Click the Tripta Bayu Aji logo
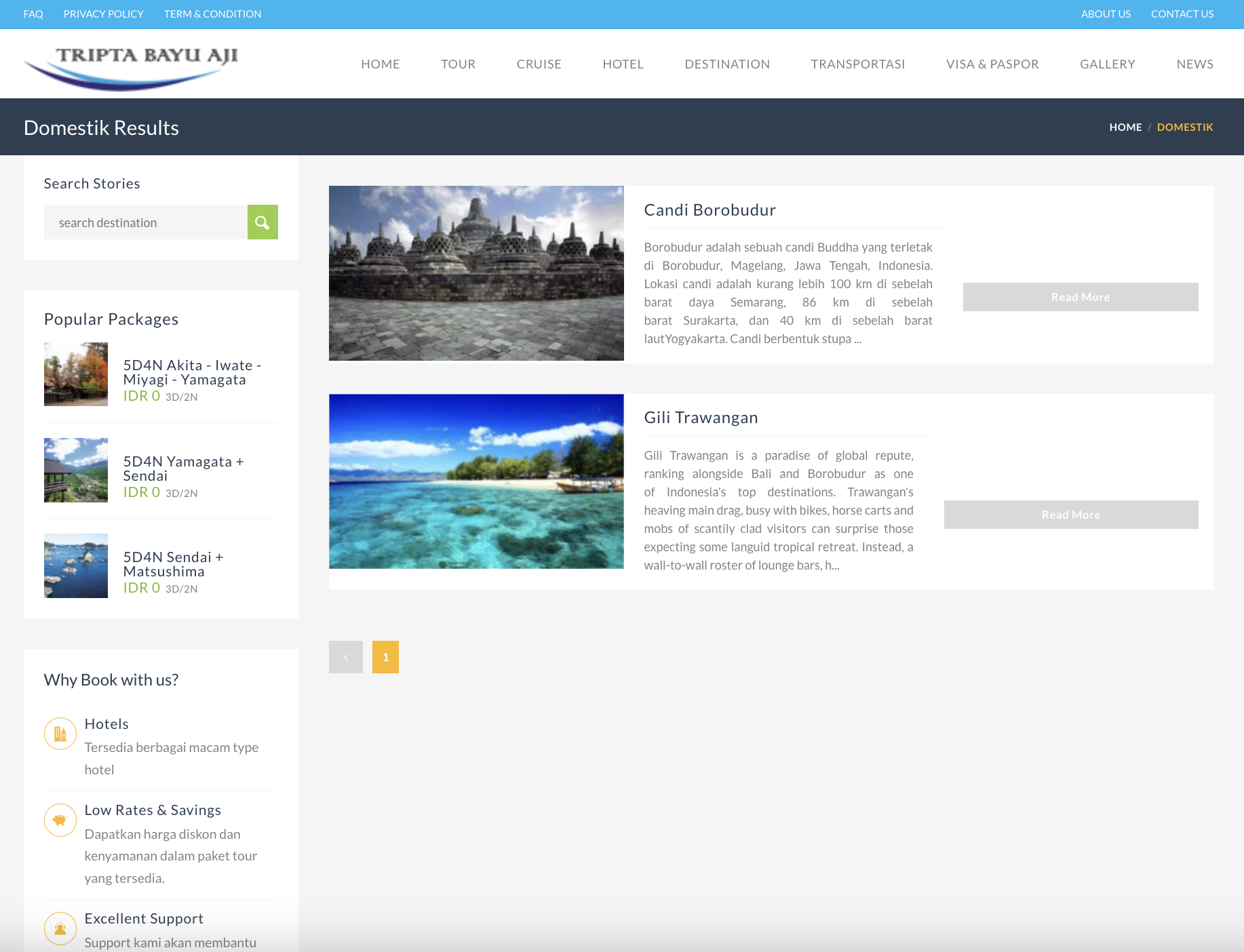 [132, 66]
